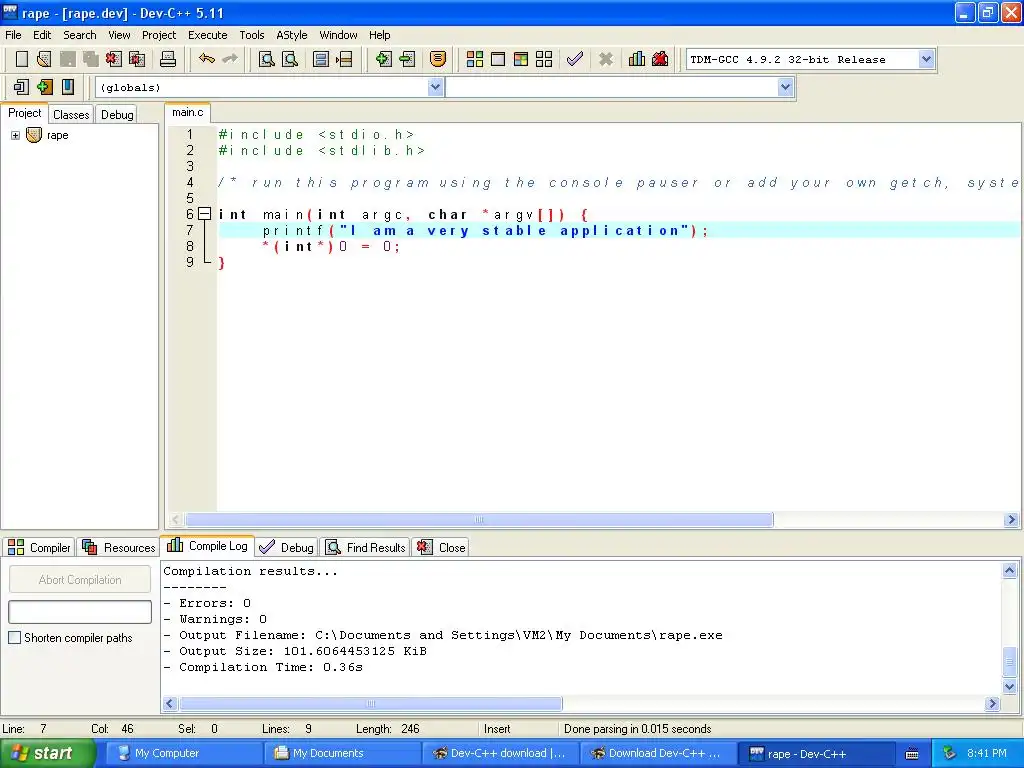The width and height of the screenshot is (1024, 768).
Task: Click the Run window icon
Action: click(498, 59)
